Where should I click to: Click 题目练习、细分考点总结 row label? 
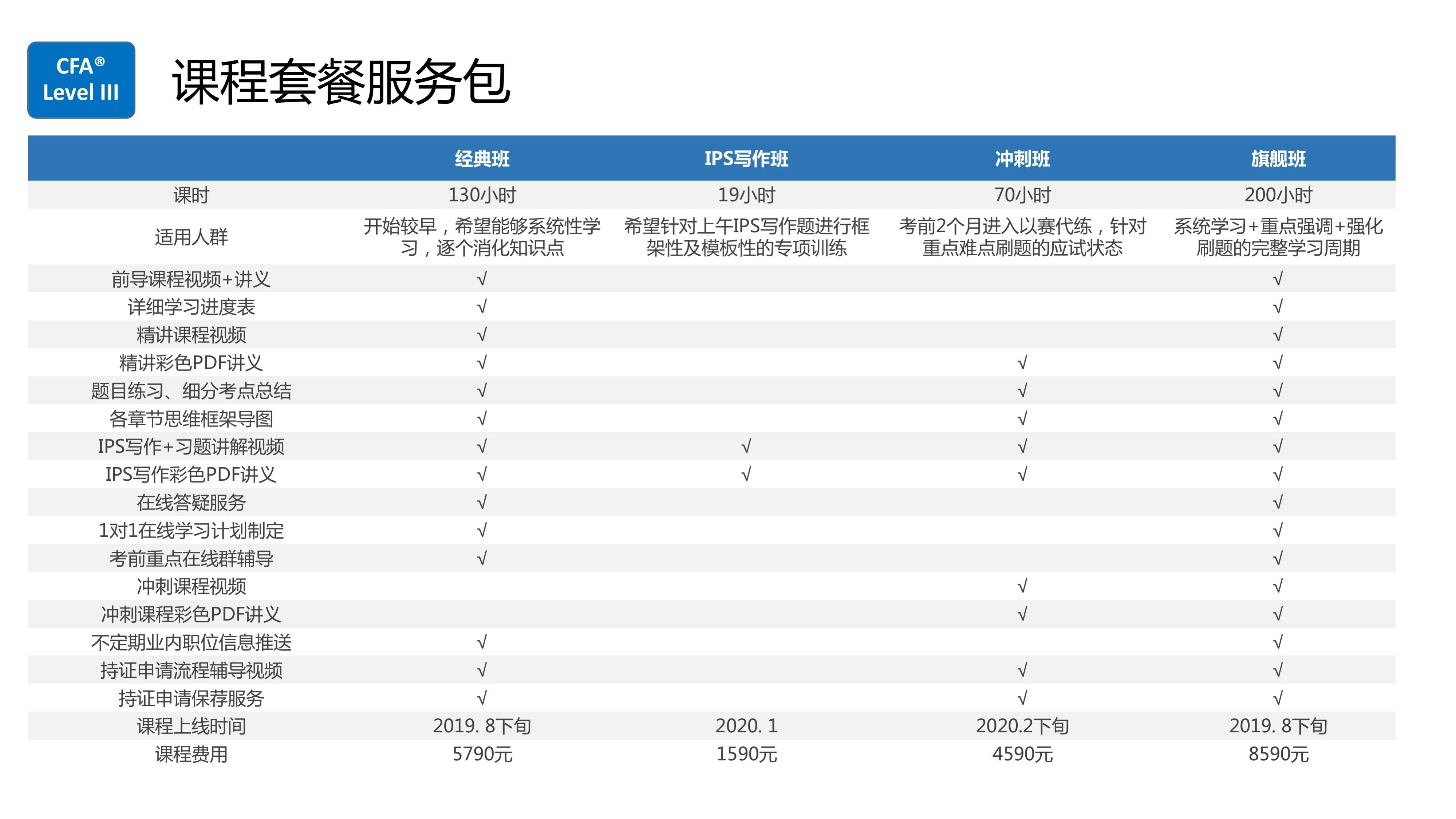tap(191, 391)
